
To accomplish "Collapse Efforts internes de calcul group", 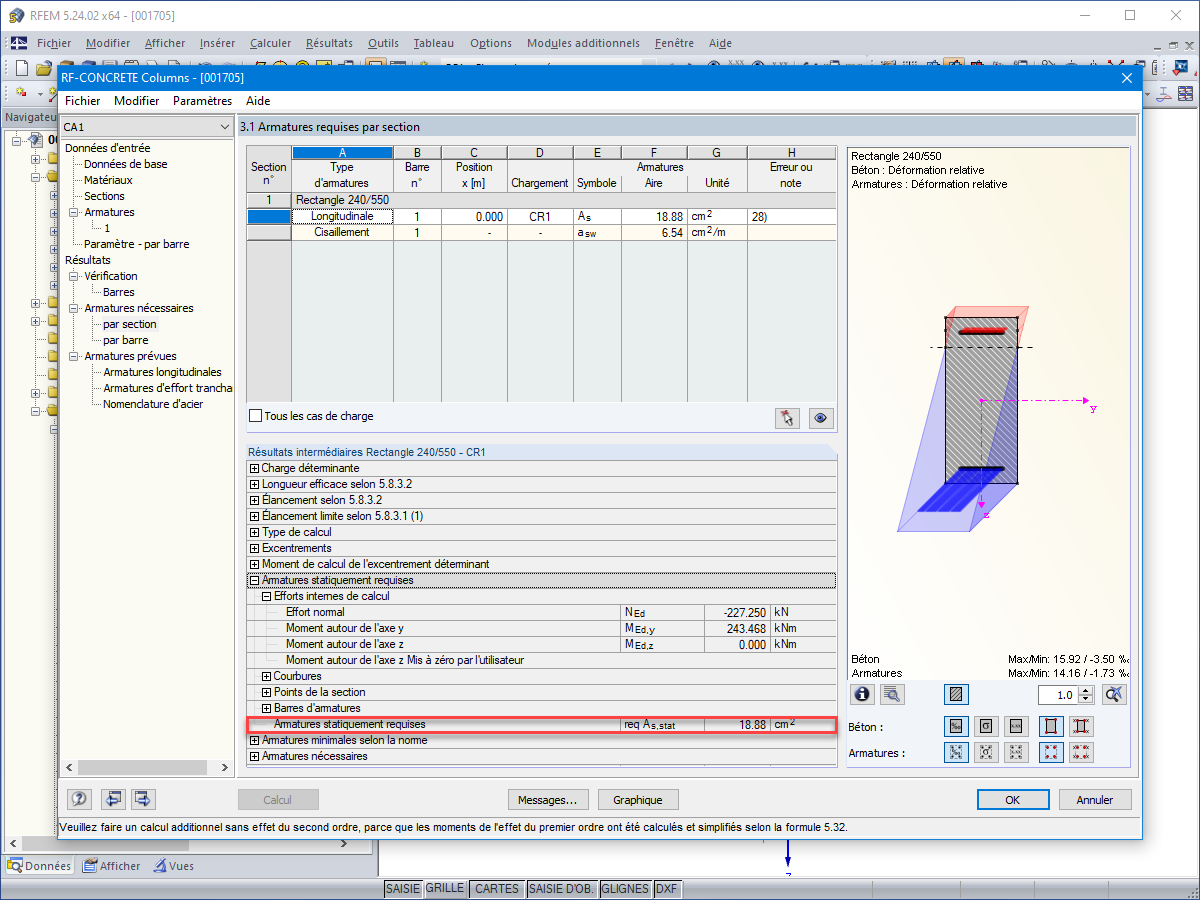I will point(266,596).
